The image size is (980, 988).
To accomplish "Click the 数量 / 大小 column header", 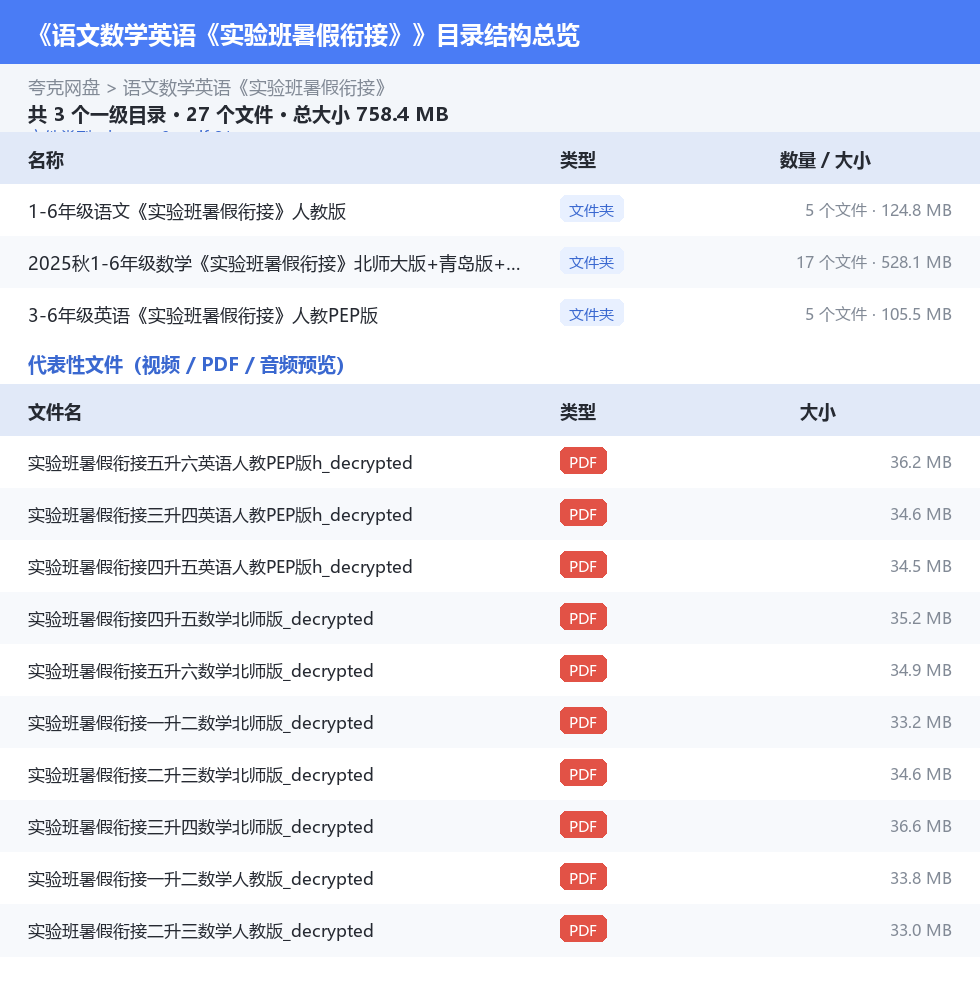I will pyautogui.click(x=825, y=160).
